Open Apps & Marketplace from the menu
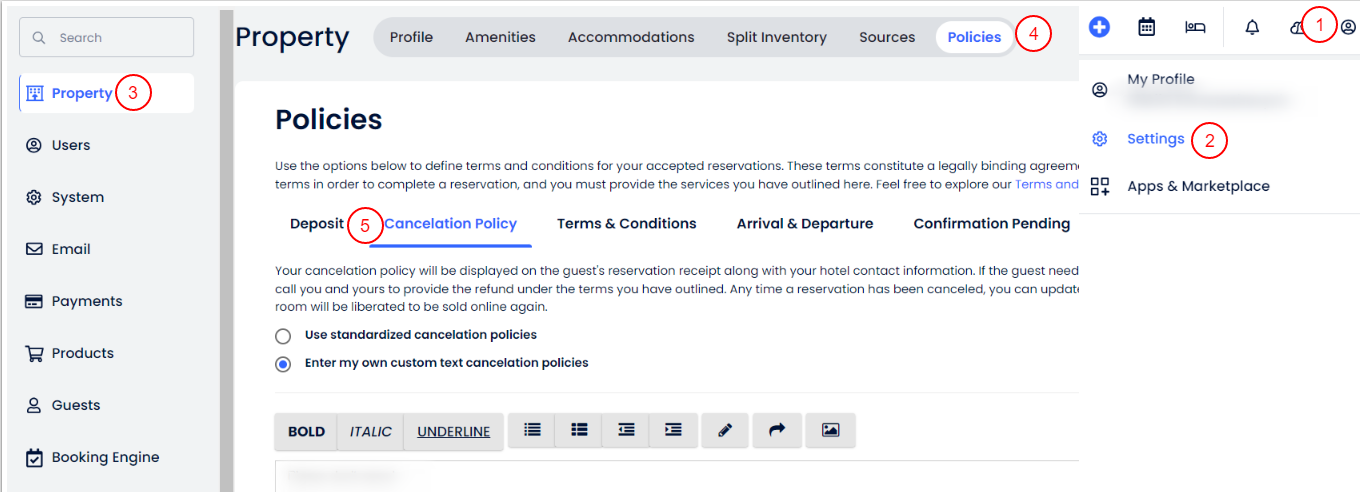 click(x=1198, y=186)
